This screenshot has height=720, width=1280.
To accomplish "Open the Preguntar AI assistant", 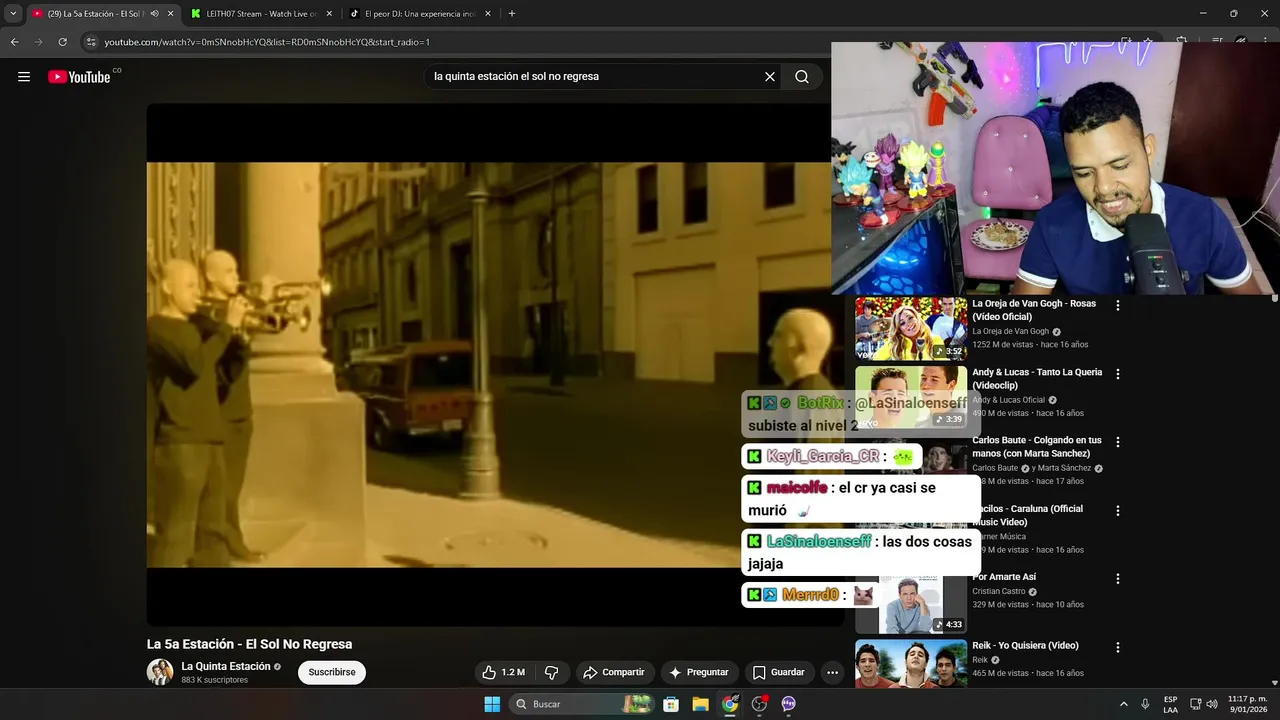I will pos(699,673).
